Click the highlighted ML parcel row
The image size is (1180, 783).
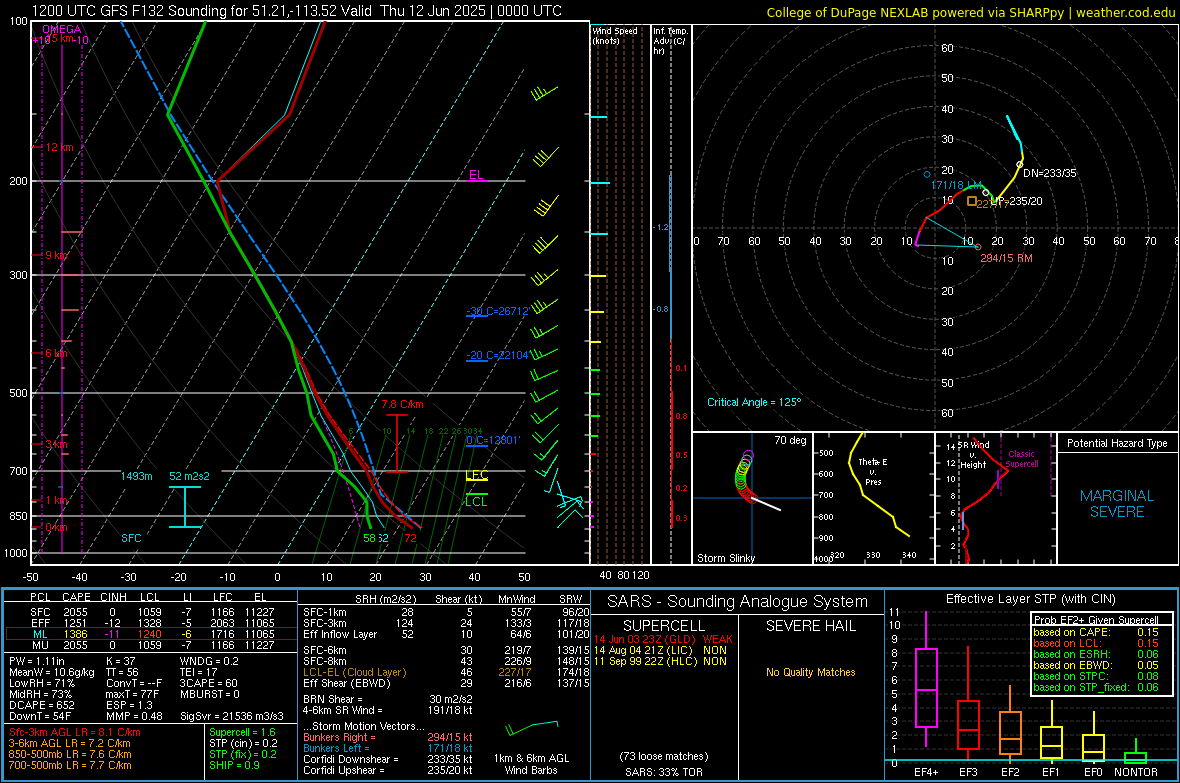pos(151,634)
